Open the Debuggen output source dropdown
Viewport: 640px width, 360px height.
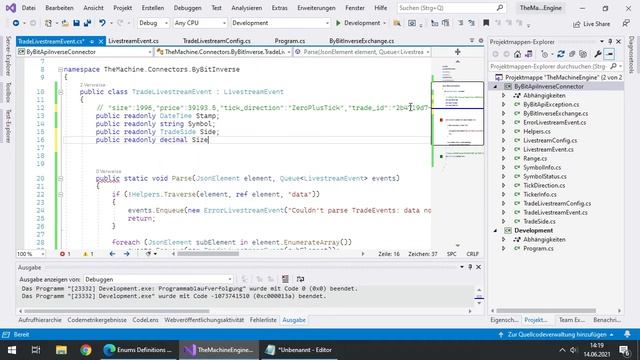158,279
